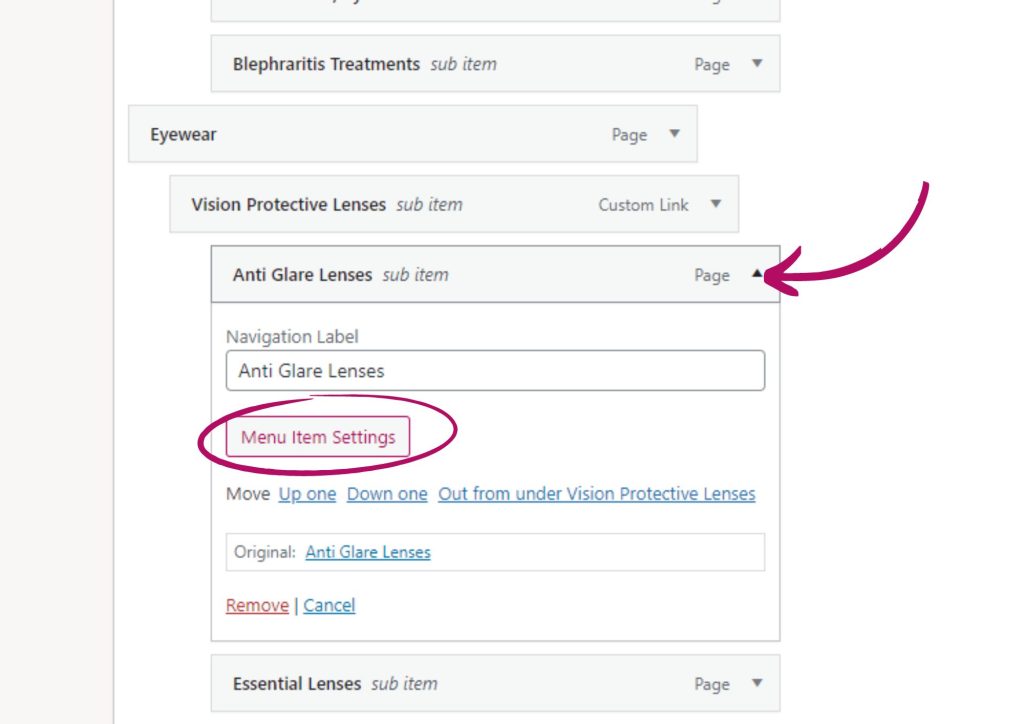Select the Blephraritis Treatments sub item title
1024x724 pixels.
tap(326, 64)
